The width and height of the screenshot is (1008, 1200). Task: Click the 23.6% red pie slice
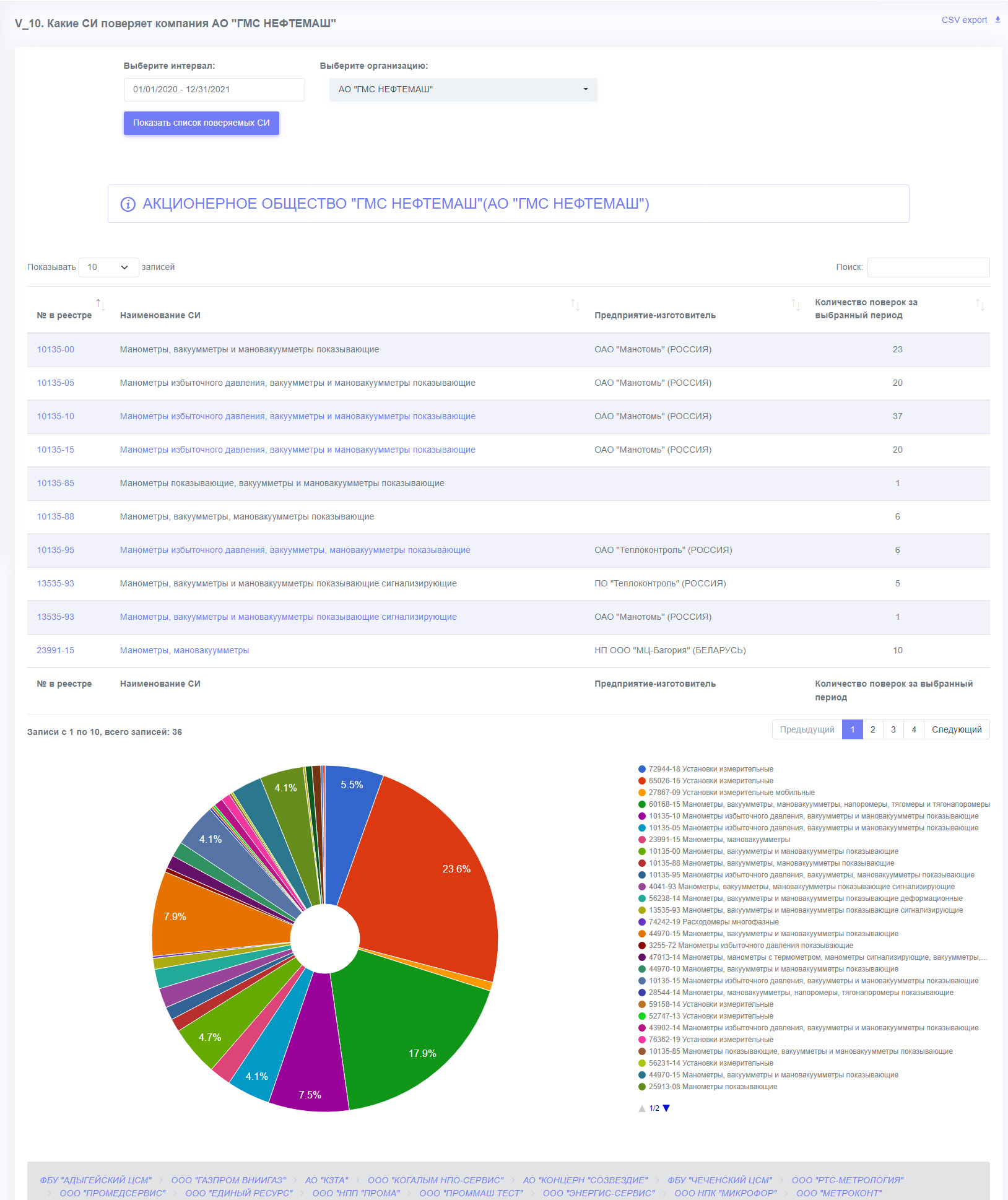point(427,879)
